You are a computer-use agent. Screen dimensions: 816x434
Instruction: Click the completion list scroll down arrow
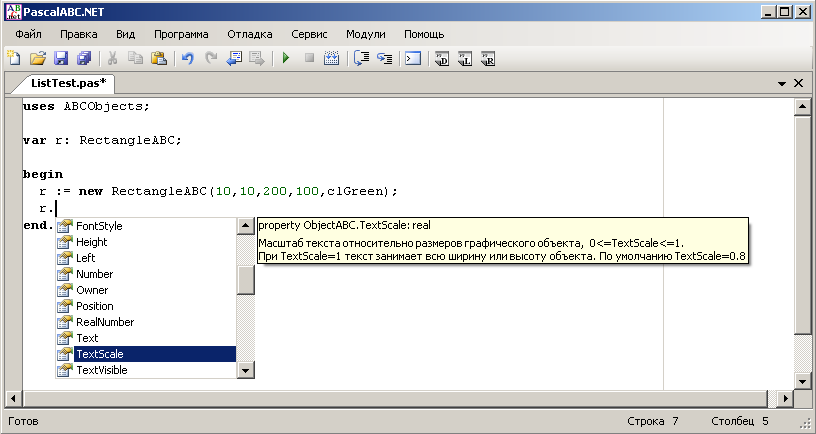coord(246,370)
